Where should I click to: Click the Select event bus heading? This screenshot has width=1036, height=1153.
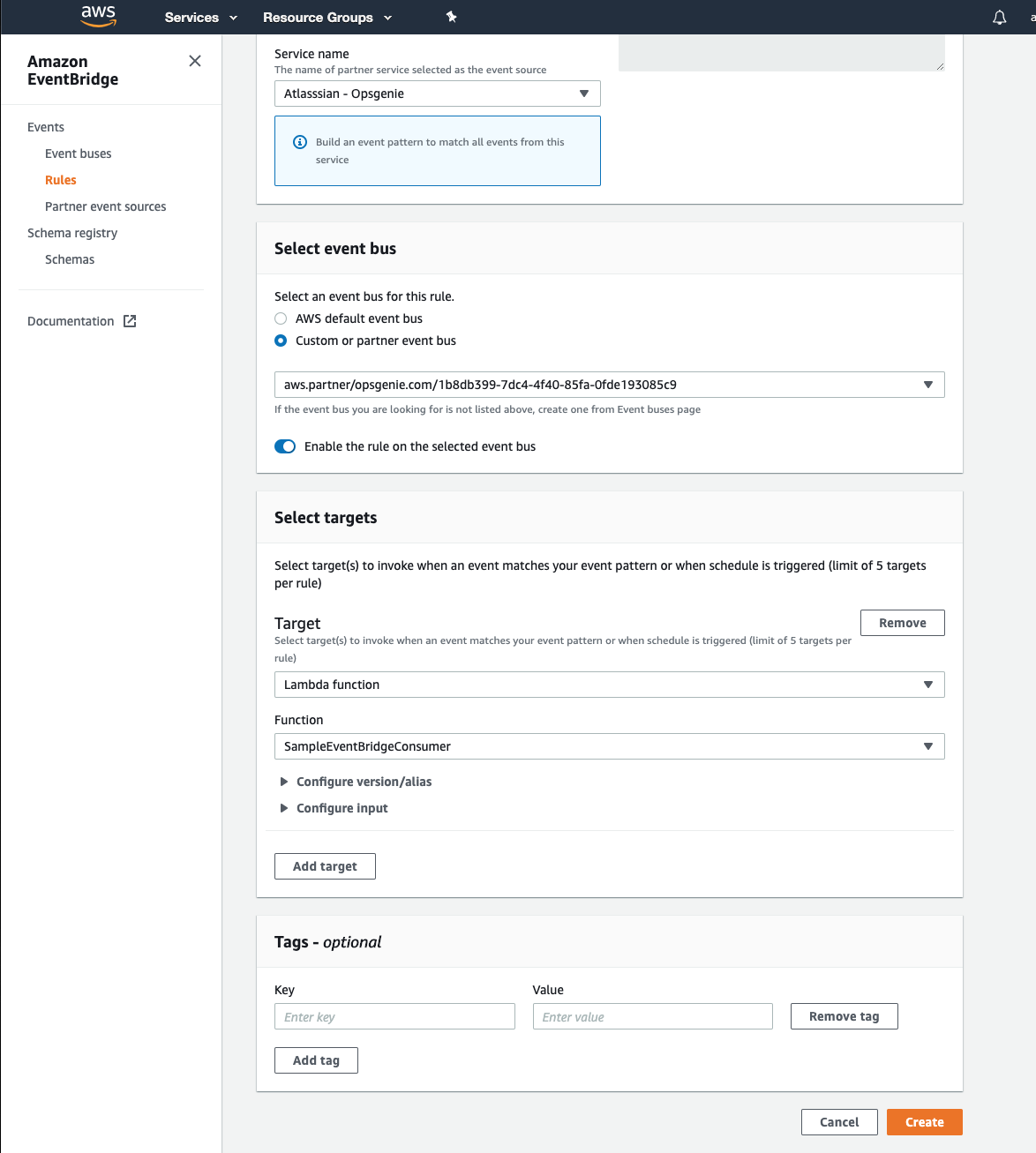pos(335,249)
